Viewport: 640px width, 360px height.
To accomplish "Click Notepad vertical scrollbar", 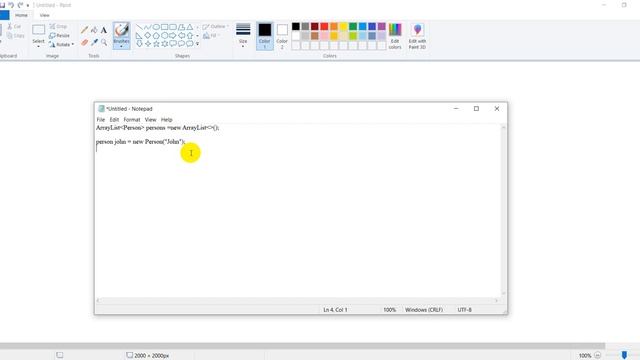I will (x=503, y=211).
